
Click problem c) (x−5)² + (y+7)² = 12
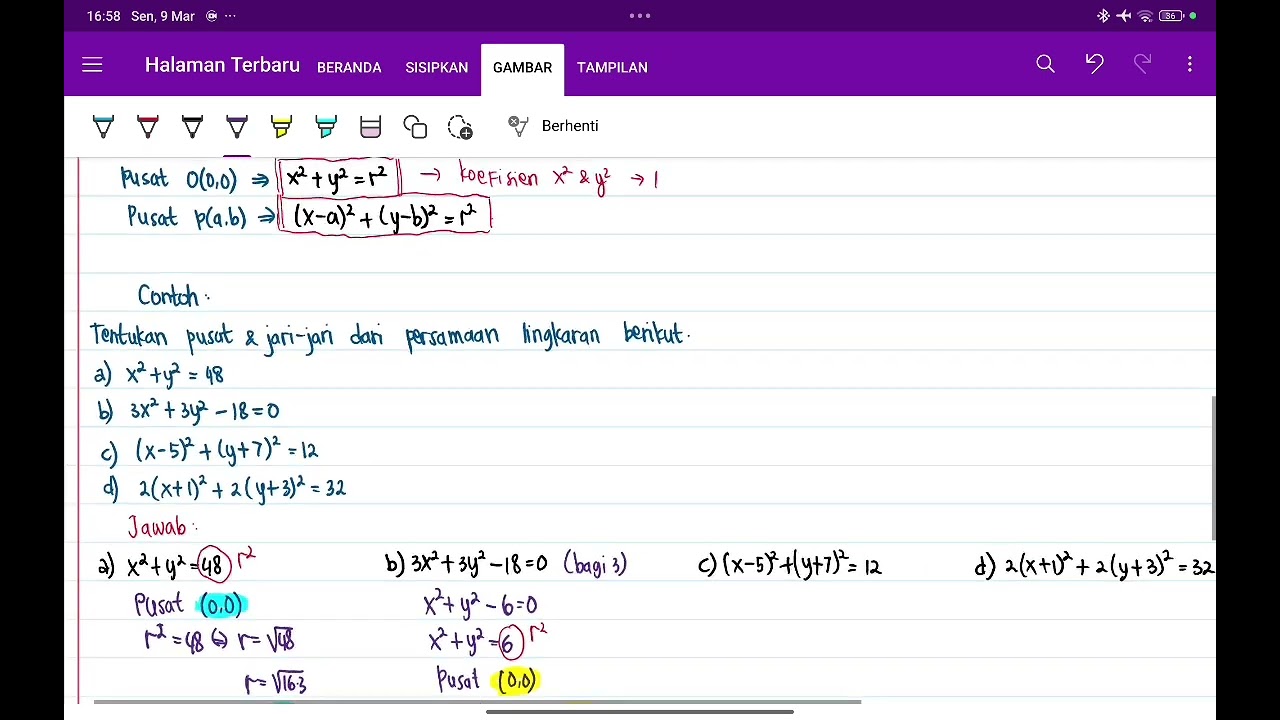pos(210,451)
